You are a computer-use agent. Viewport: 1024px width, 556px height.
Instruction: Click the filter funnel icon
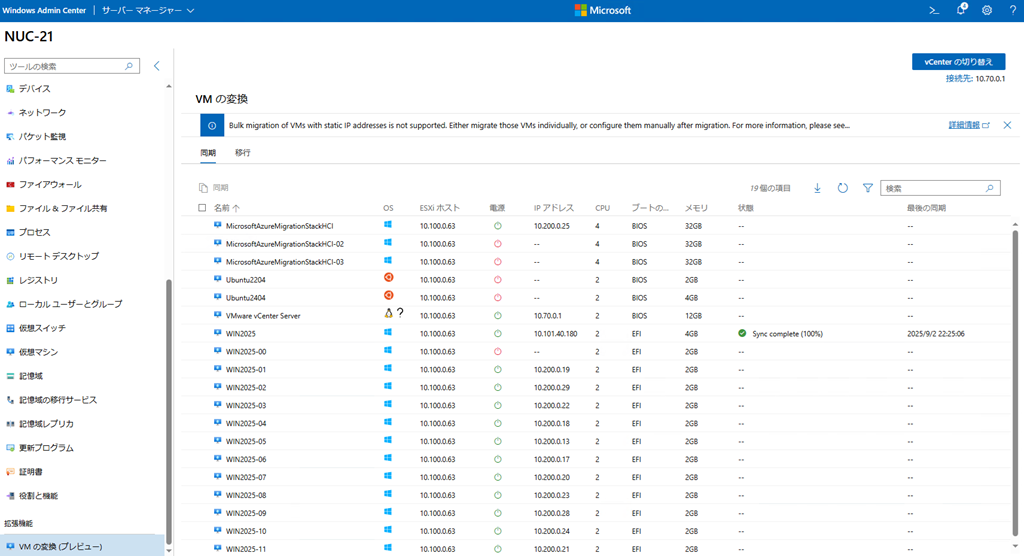pyautogui.click(x=868, y=188)
